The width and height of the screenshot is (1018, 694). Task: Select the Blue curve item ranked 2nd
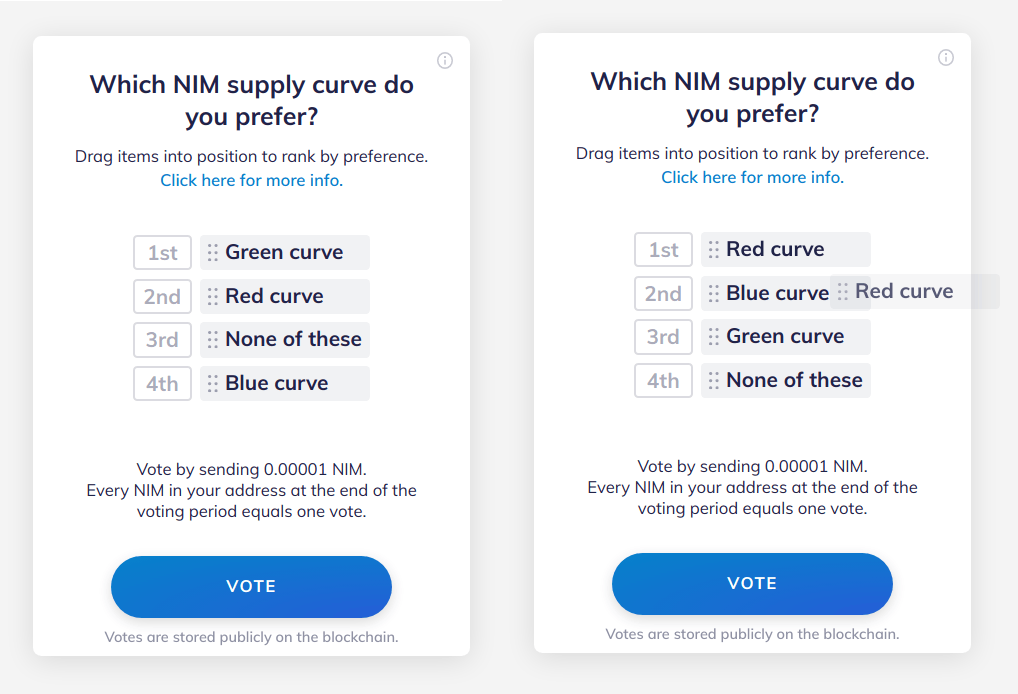[x=775, y=294]
